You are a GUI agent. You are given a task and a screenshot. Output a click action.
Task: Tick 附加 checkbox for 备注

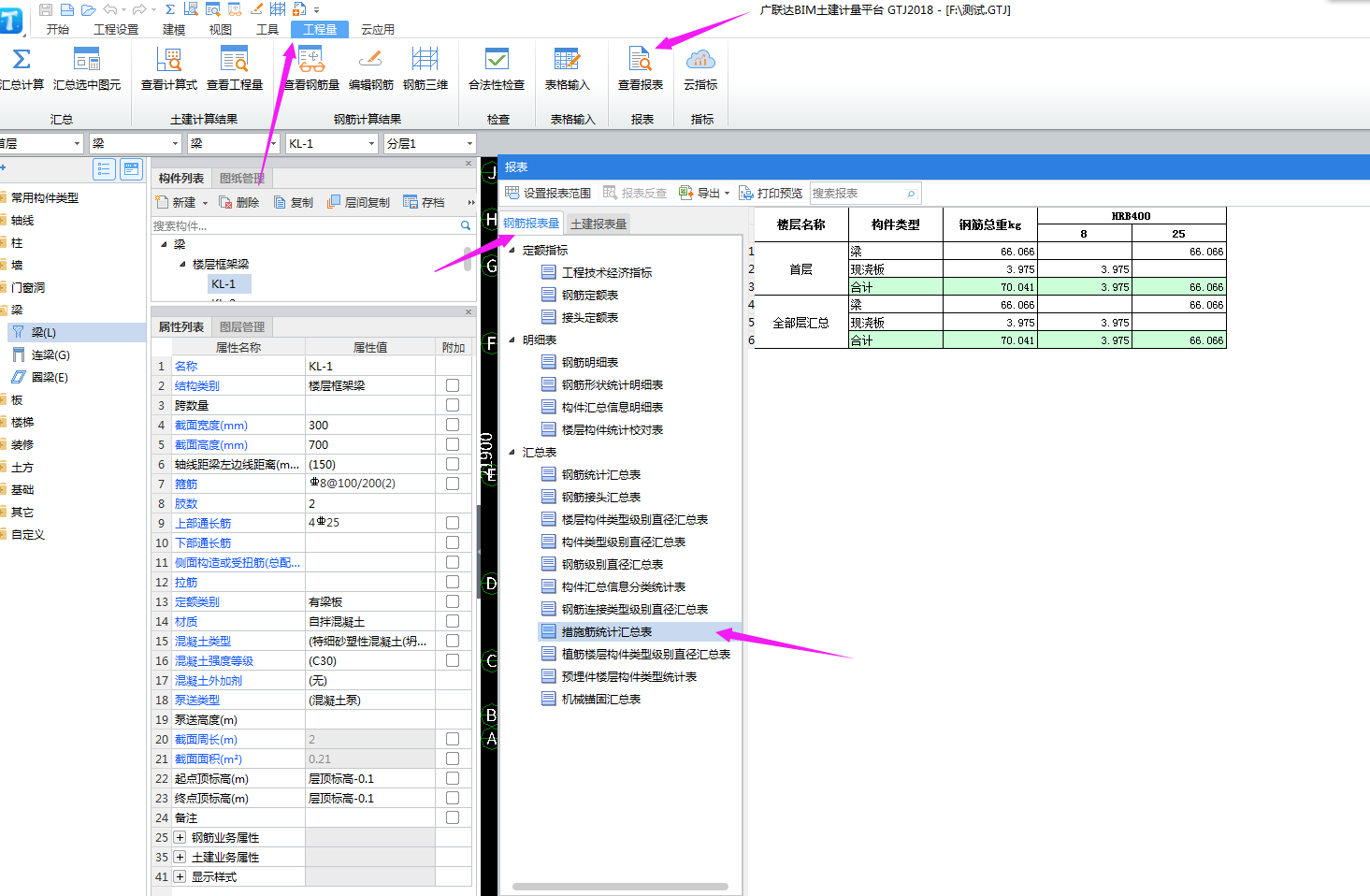[453, 817]
